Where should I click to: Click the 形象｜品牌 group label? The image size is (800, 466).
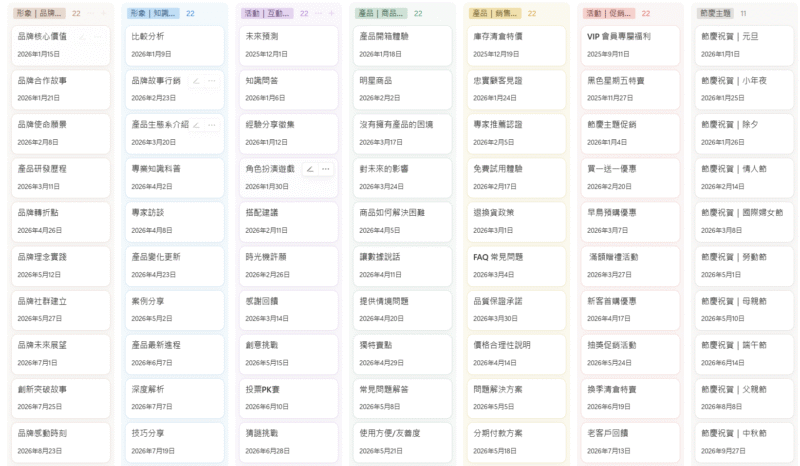(39, 13)
